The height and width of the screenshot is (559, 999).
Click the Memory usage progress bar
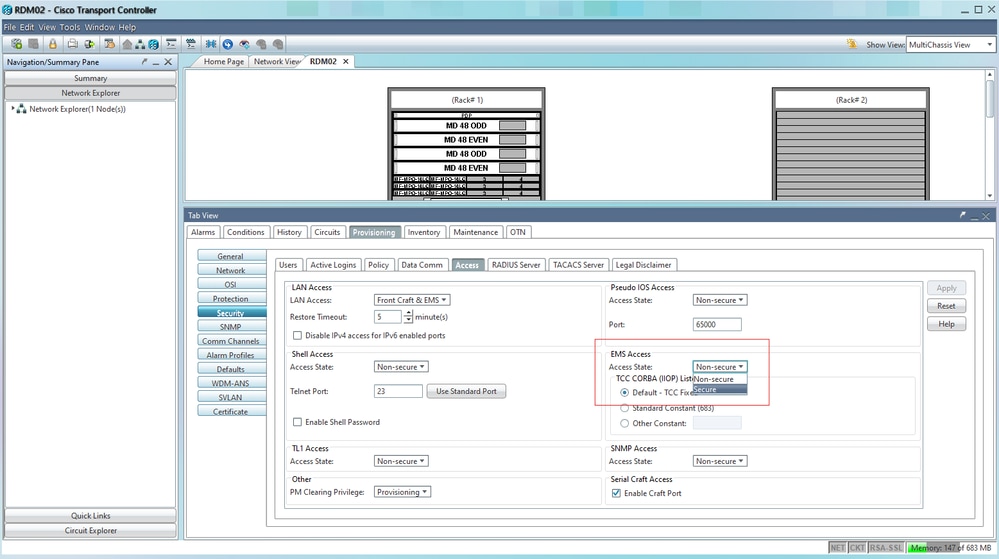(x=950, y=548)
